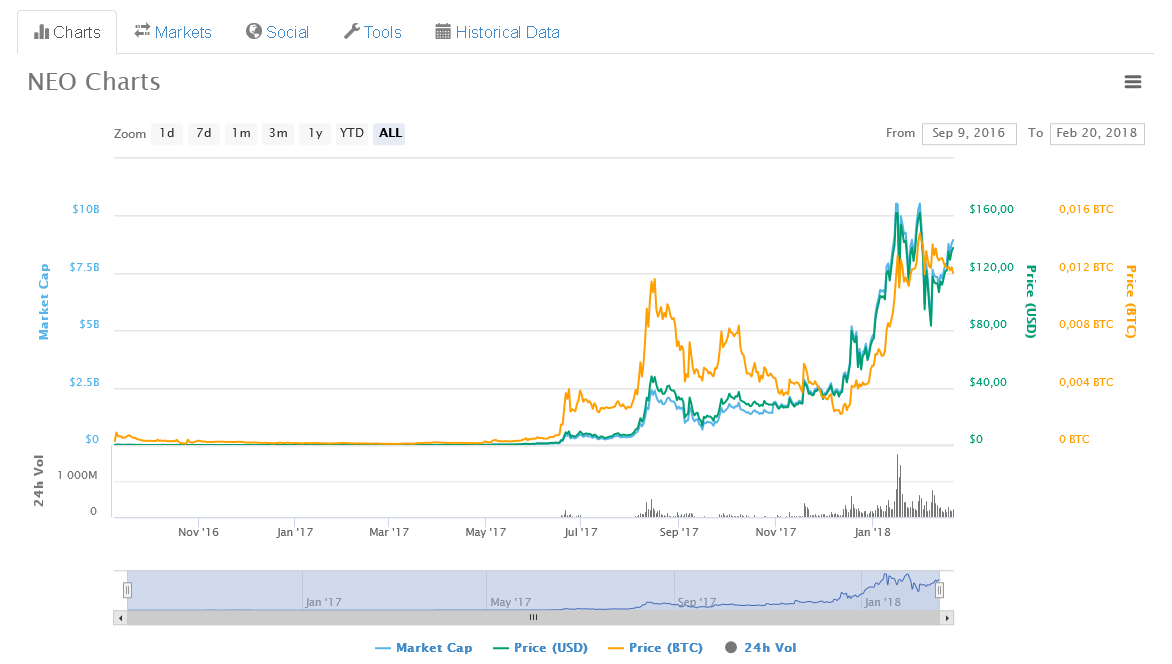This screenshot has width=1172, height=664.
Task: Open the Historical Data tab
Action: coord(497,32)
